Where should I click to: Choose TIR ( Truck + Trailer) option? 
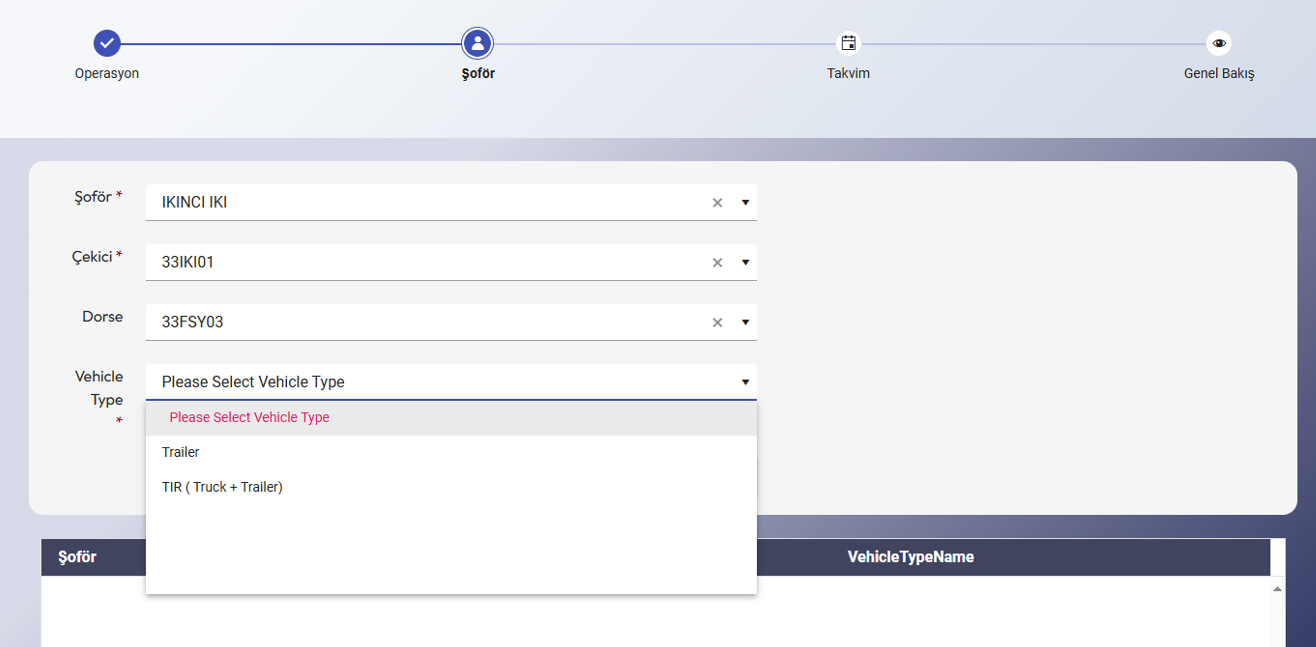(x=222, y=487)
